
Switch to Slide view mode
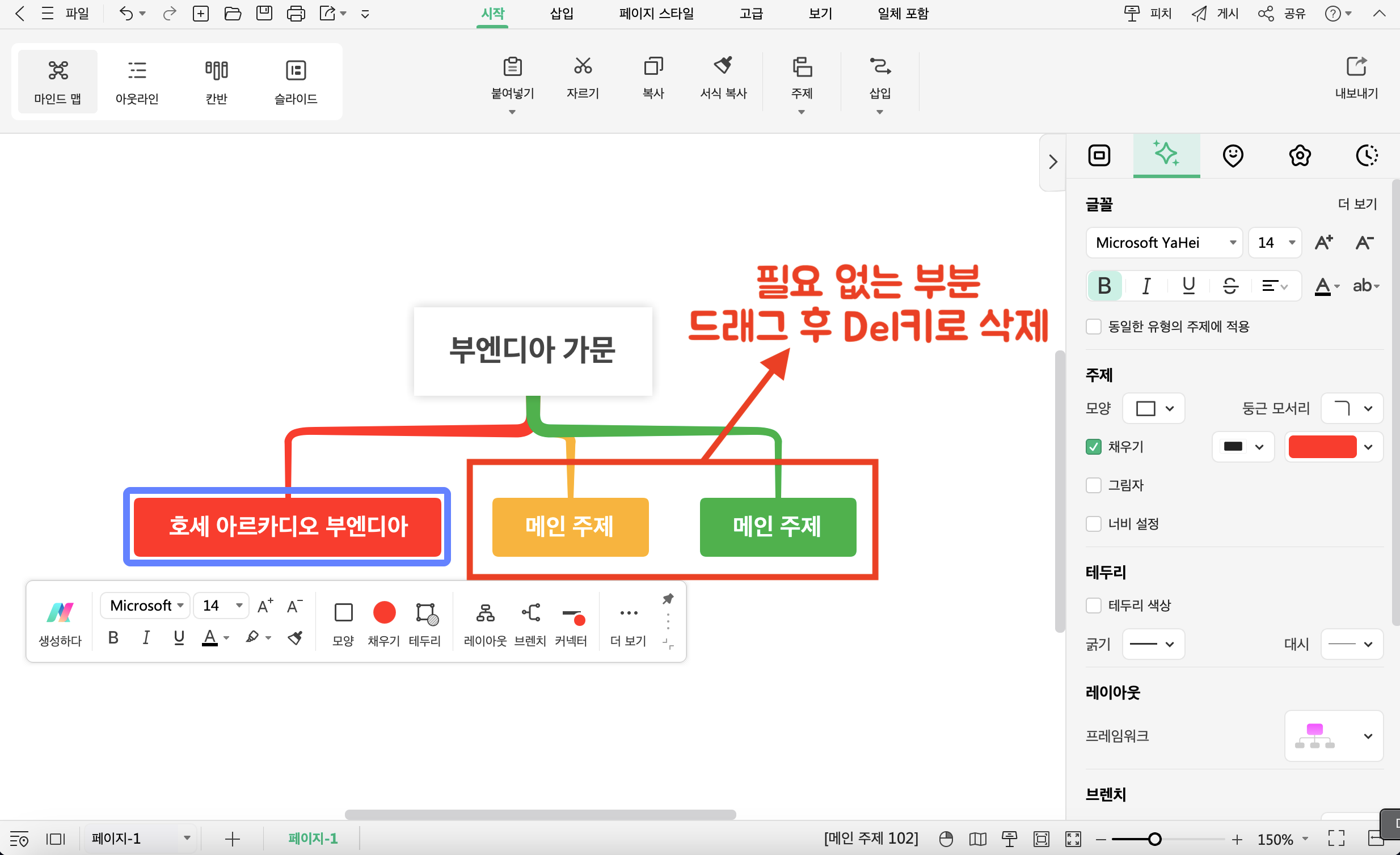tap(296, 82)
